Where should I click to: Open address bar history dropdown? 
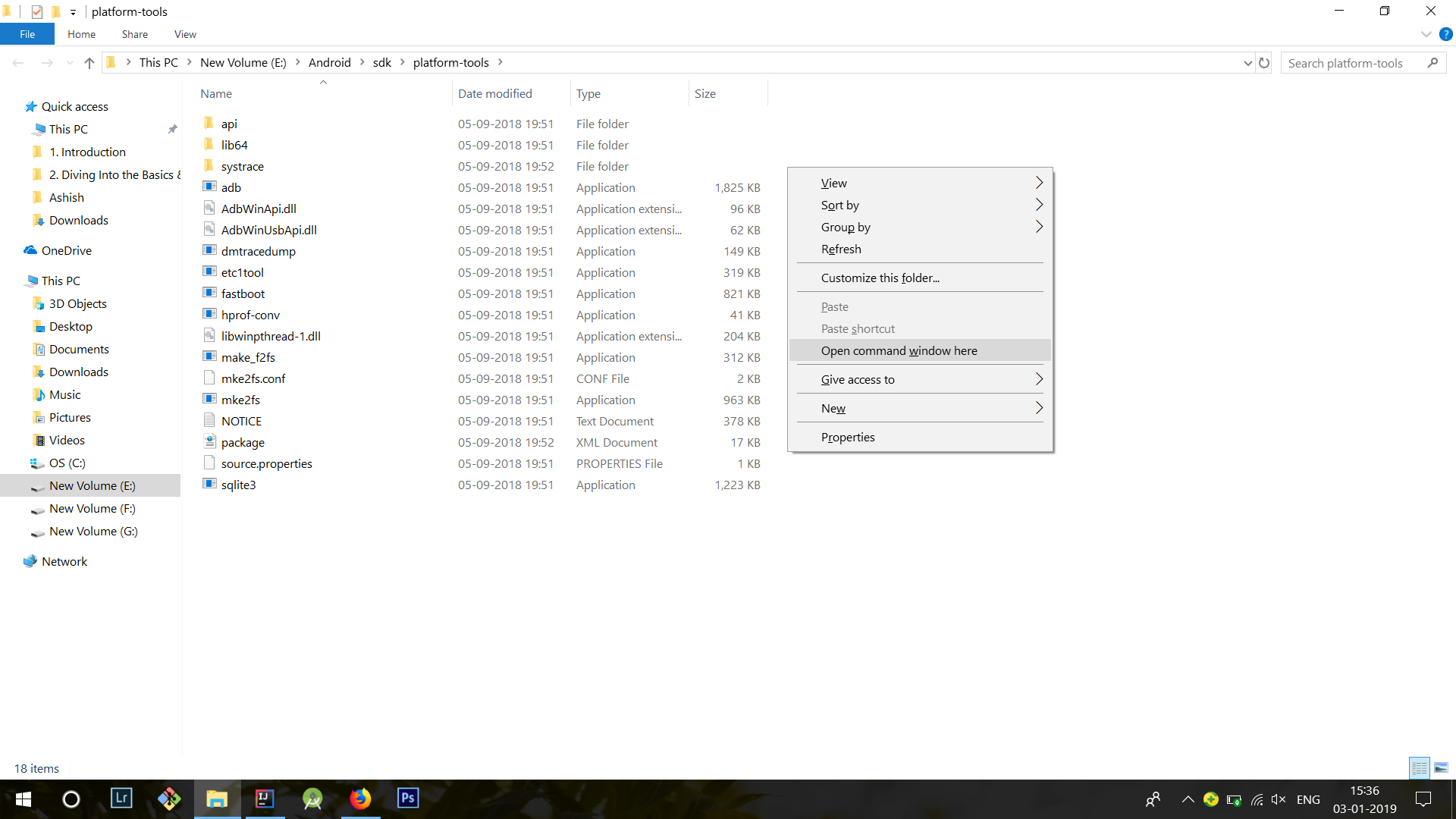[x=1247, y=63]
